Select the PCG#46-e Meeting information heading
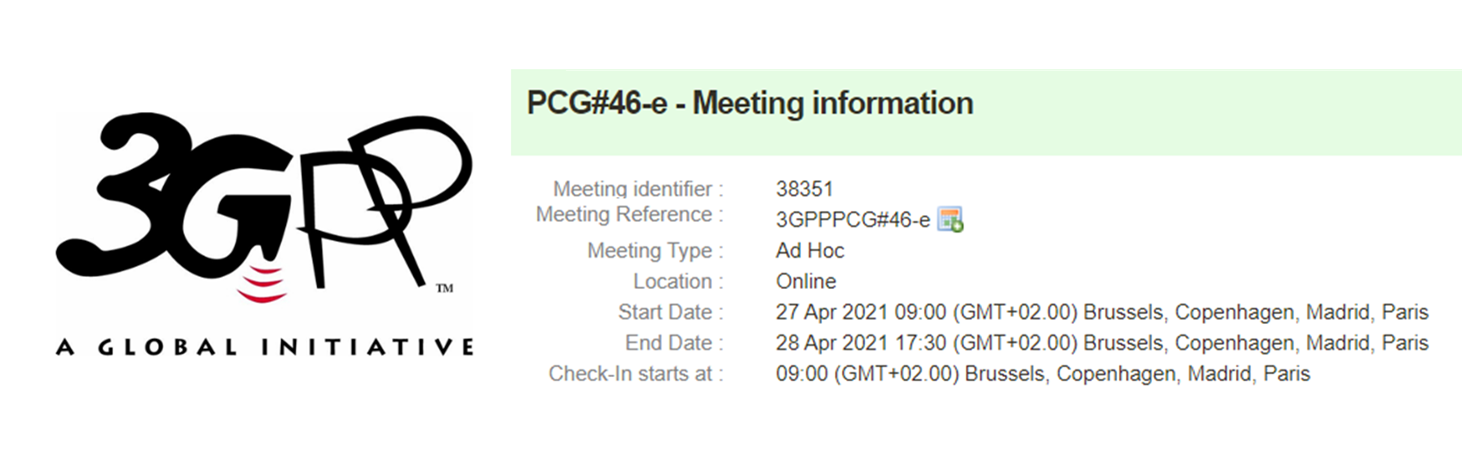Screen dimensions: 1462x461 (x=750, y=103)
